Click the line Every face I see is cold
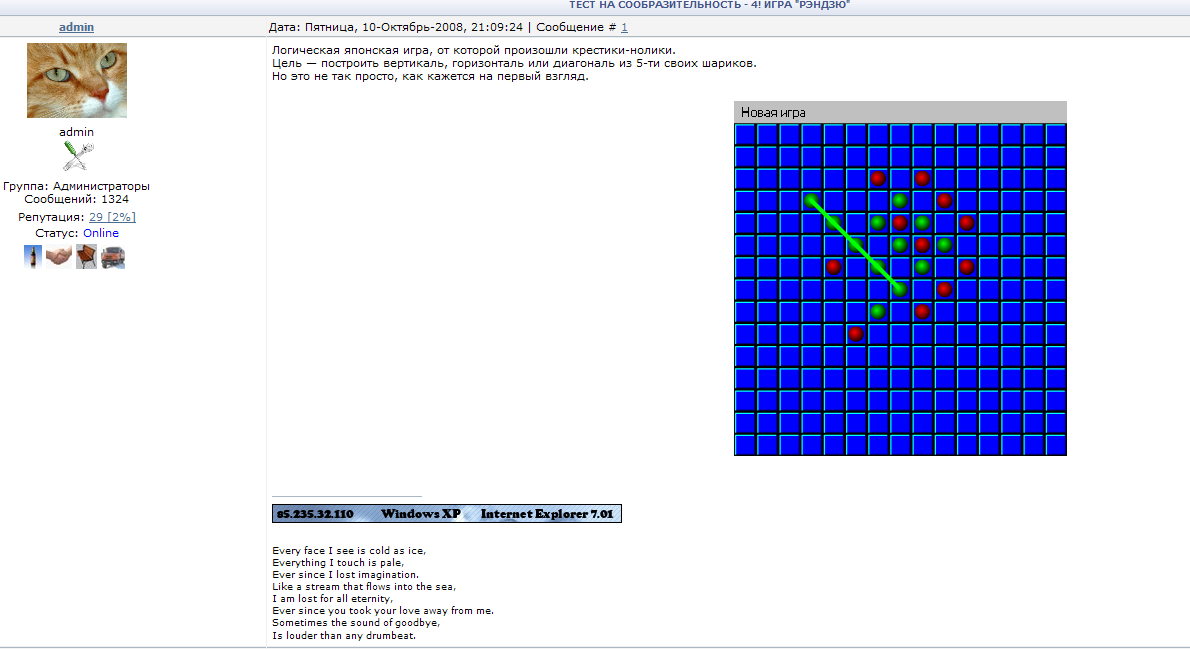Viewport: 1190px width, 649px height. point(349,550)
